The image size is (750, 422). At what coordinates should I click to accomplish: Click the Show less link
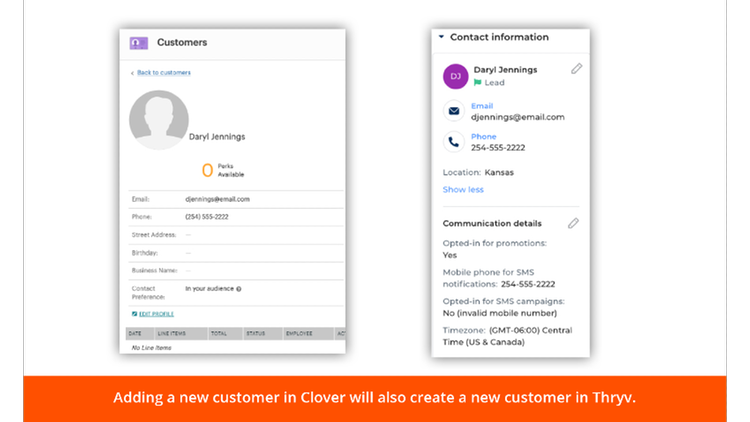click(x=463, y=189)
